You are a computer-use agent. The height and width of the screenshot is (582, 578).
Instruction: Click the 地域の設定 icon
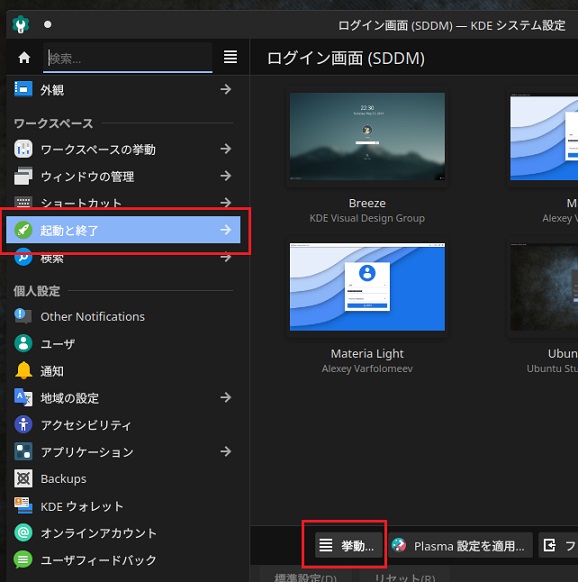tap(23, 398)
